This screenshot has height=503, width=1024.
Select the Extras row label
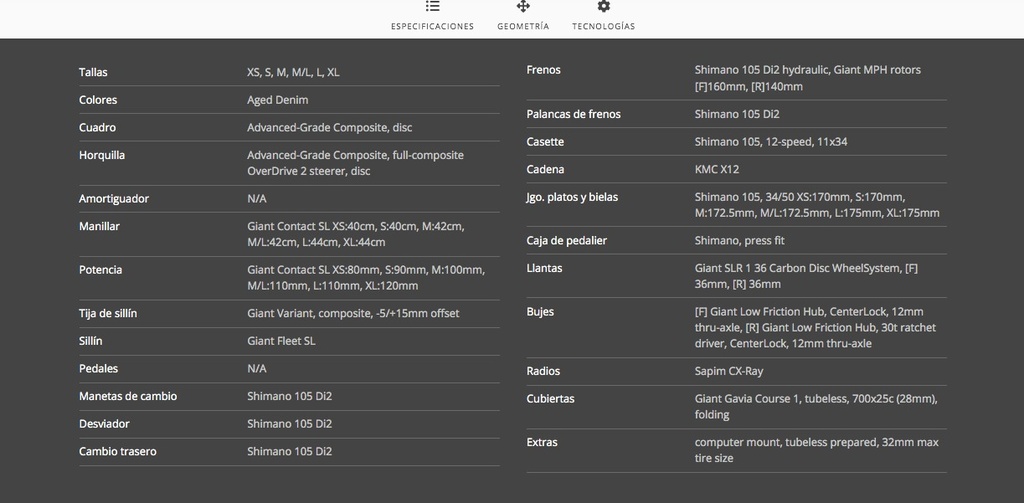(542, 442)
